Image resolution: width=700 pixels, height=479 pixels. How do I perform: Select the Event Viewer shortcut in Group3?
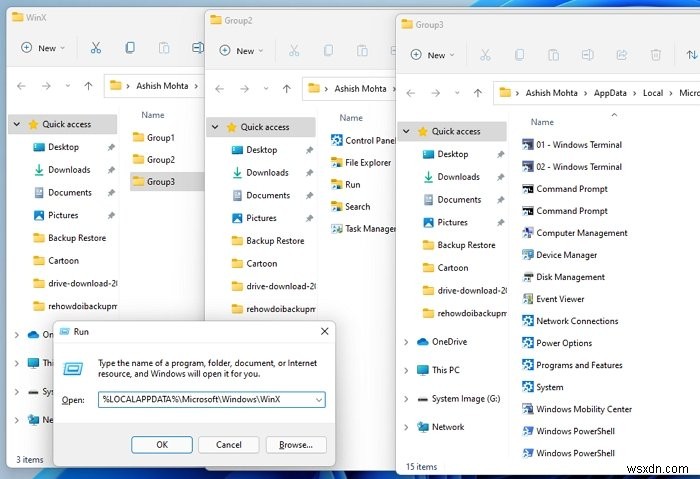pos(554,299)
